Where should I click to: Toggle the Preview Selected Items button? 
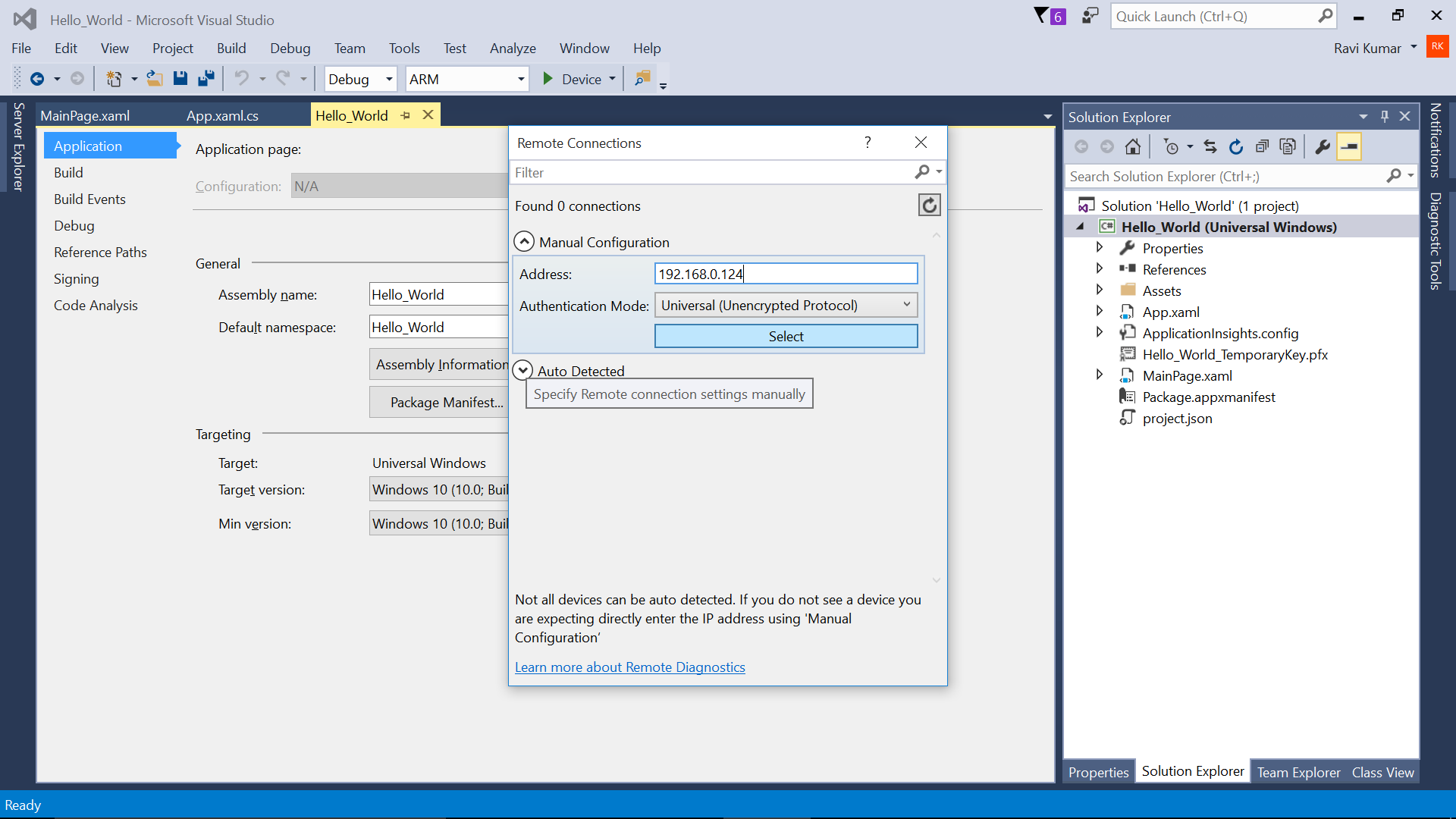coord(1349,147)
